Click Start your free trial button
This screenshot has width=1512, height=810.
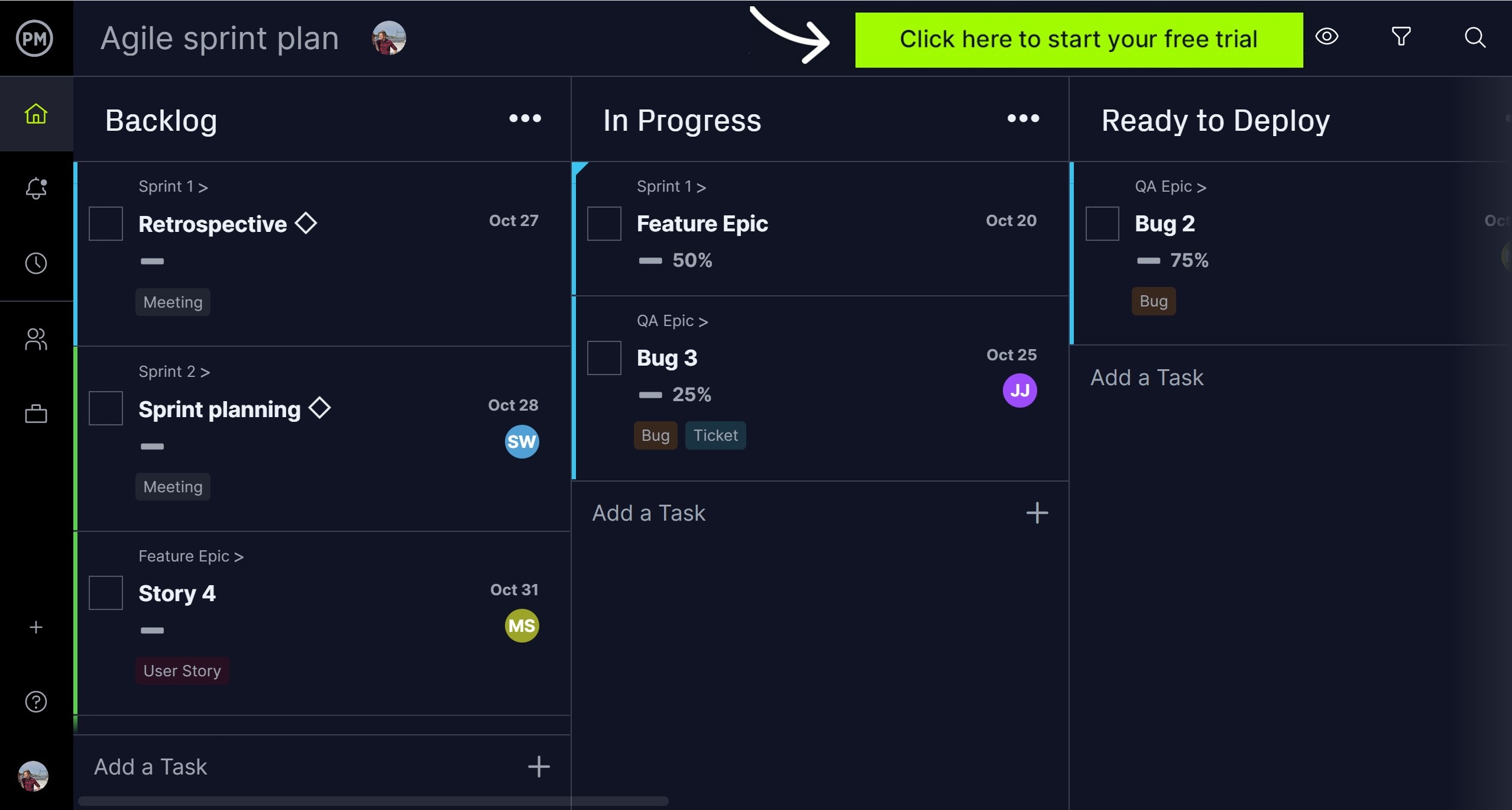(x=1079, y=37)
